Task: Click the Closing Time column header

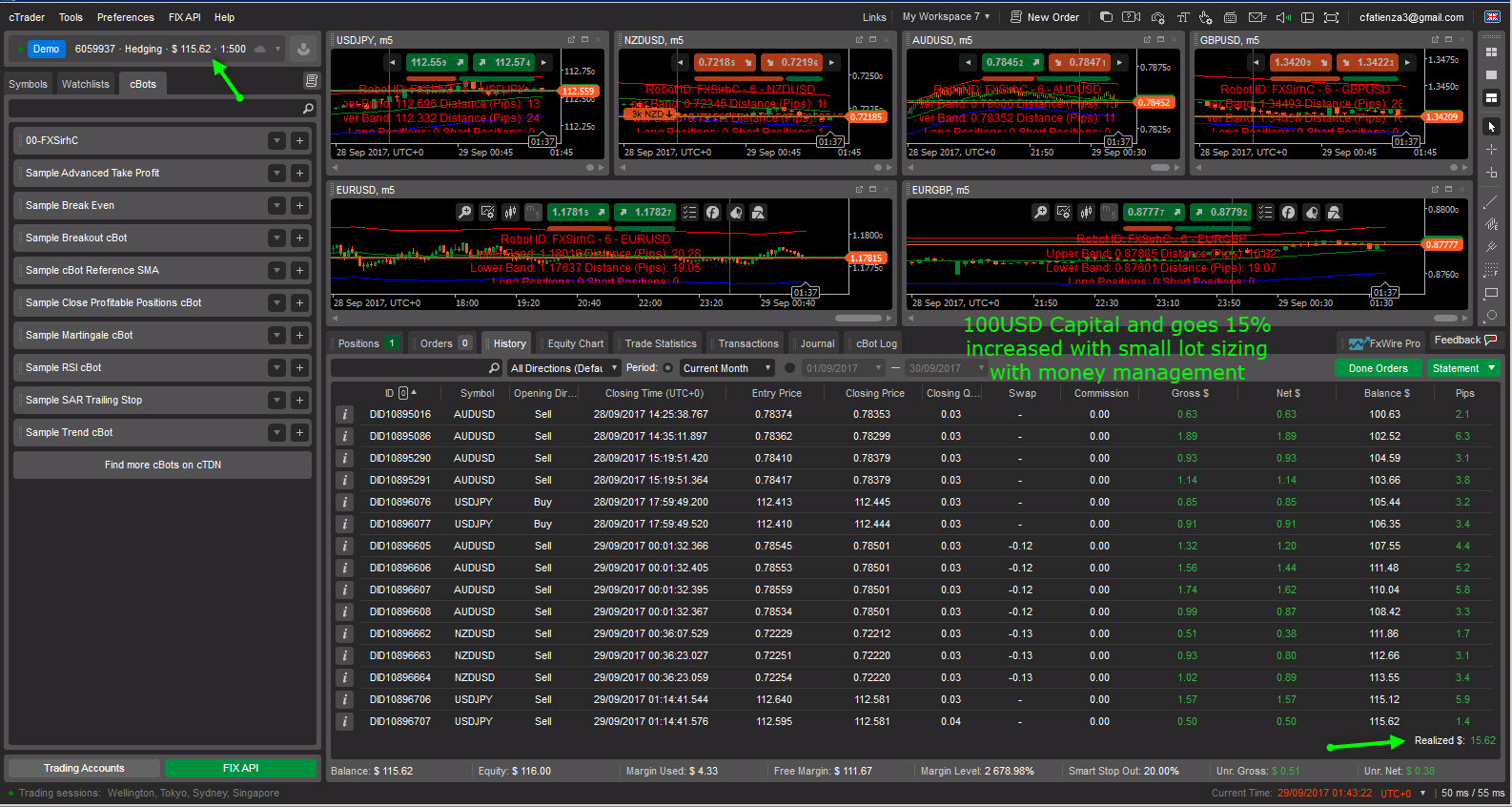Action: tap(654, 393)
